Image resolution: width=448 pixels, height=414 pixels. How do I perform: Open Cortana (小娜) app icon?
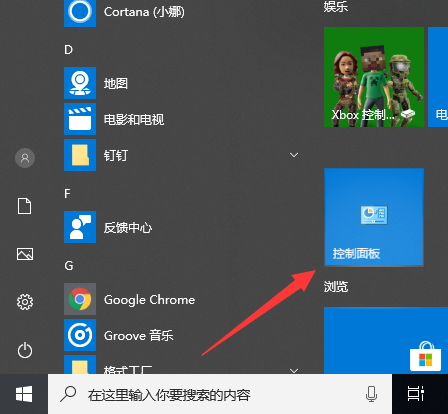80,12
